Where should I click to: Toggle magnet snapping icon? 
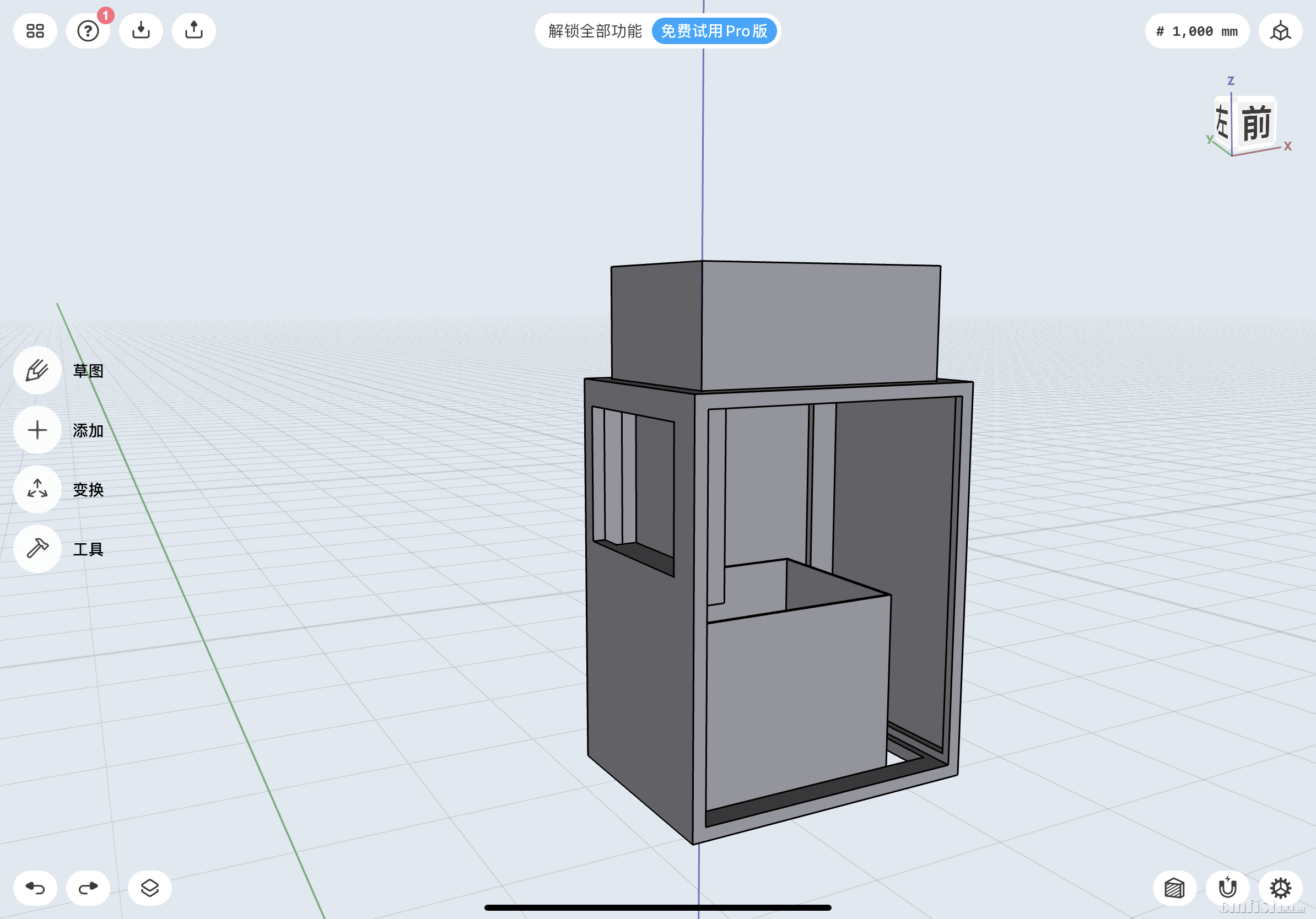1227,888
